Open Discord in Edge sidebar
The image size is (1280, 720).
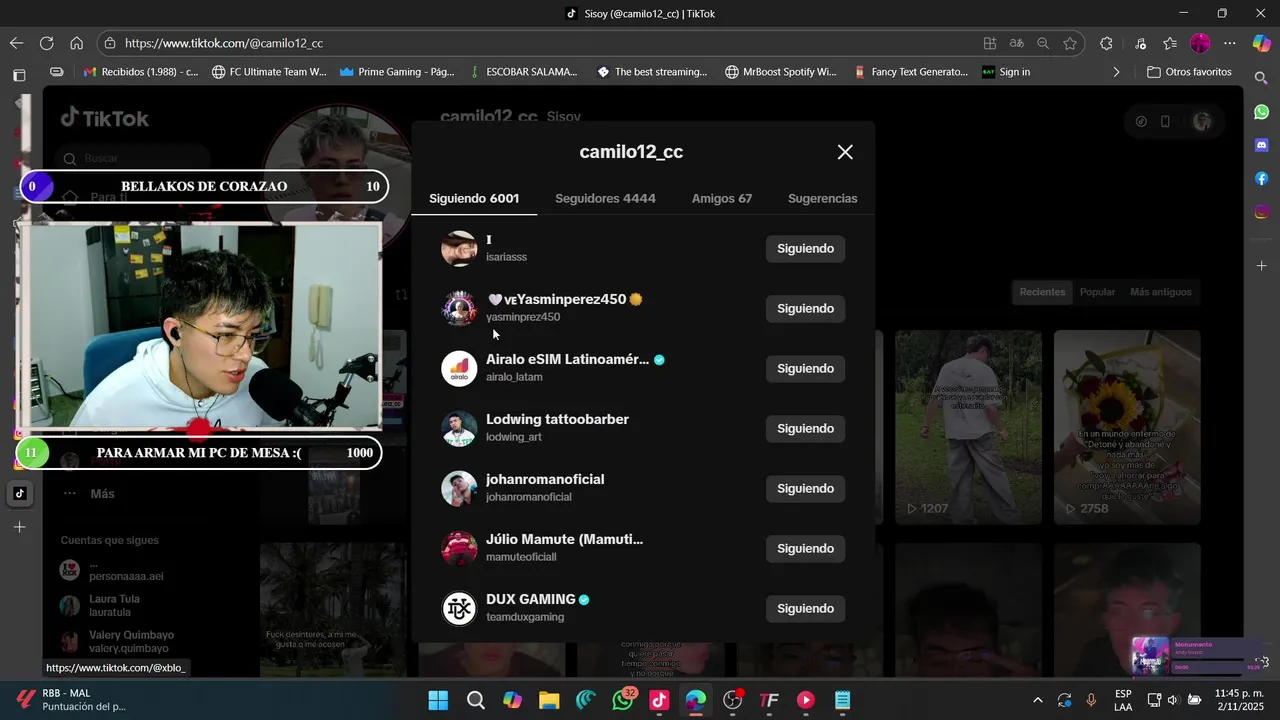pyautogui.click(x=1262, y=145)
